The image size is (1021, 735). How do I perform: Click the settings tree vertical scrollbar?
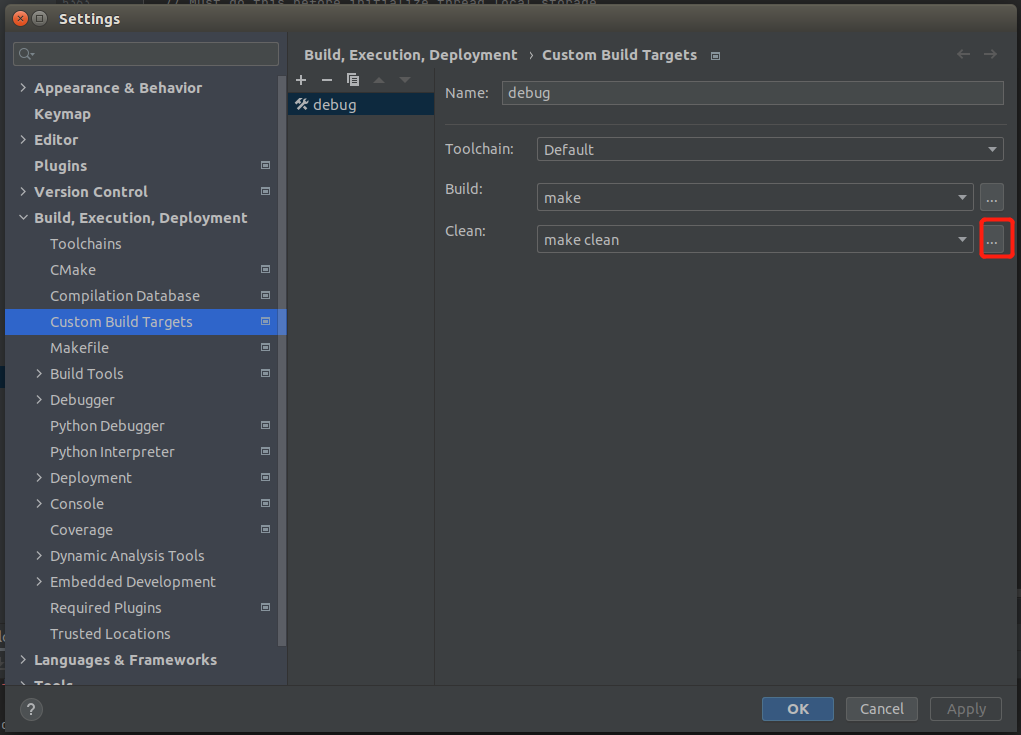[282, 361]
